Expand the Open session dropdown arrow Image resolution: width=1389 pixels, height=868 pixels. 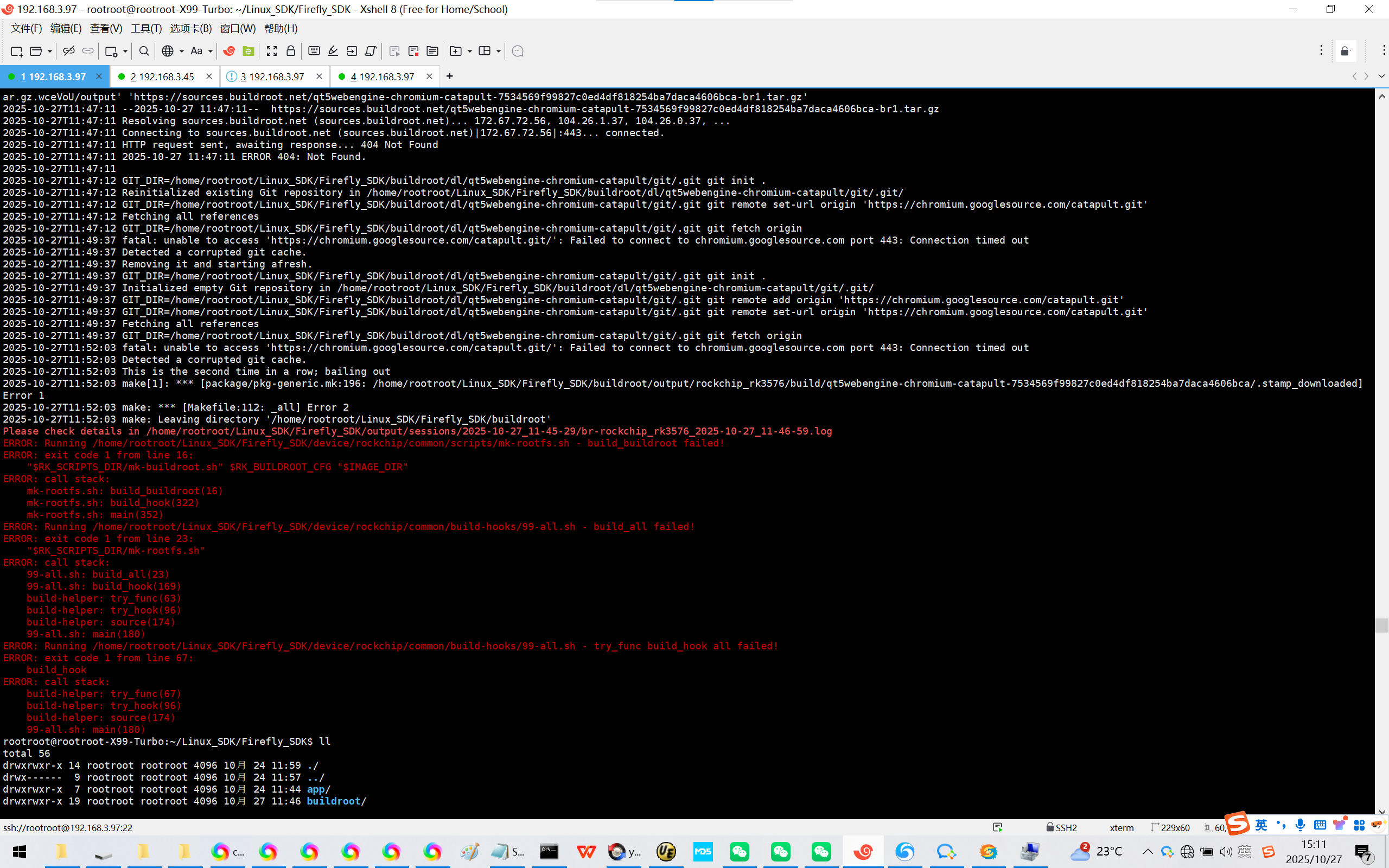pyautogui.click(x=50, y=51)
